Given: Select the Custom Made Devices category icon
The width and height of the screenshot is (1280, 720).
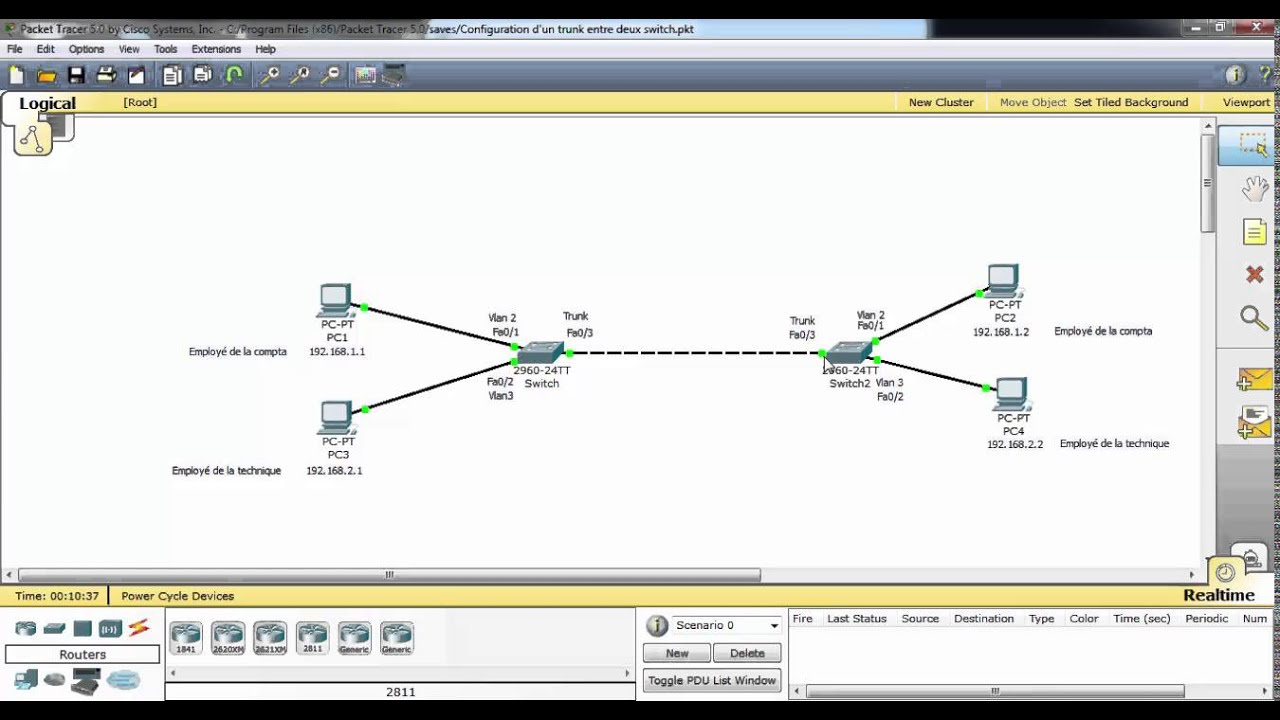Looking at the screenshot, I should tap(86, 681).
